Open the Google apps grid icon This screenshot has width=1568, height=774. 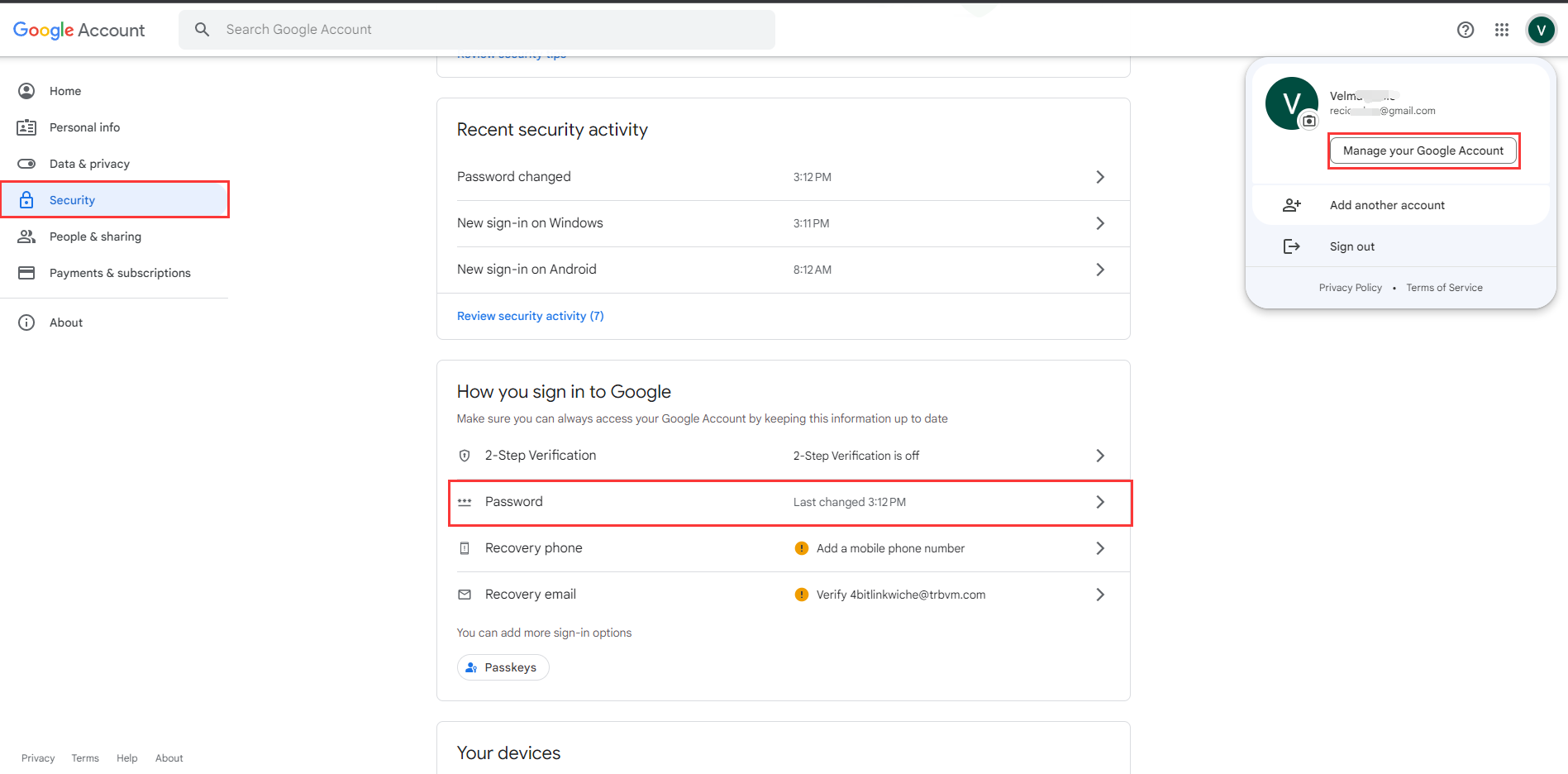[x=1502, y=30]
